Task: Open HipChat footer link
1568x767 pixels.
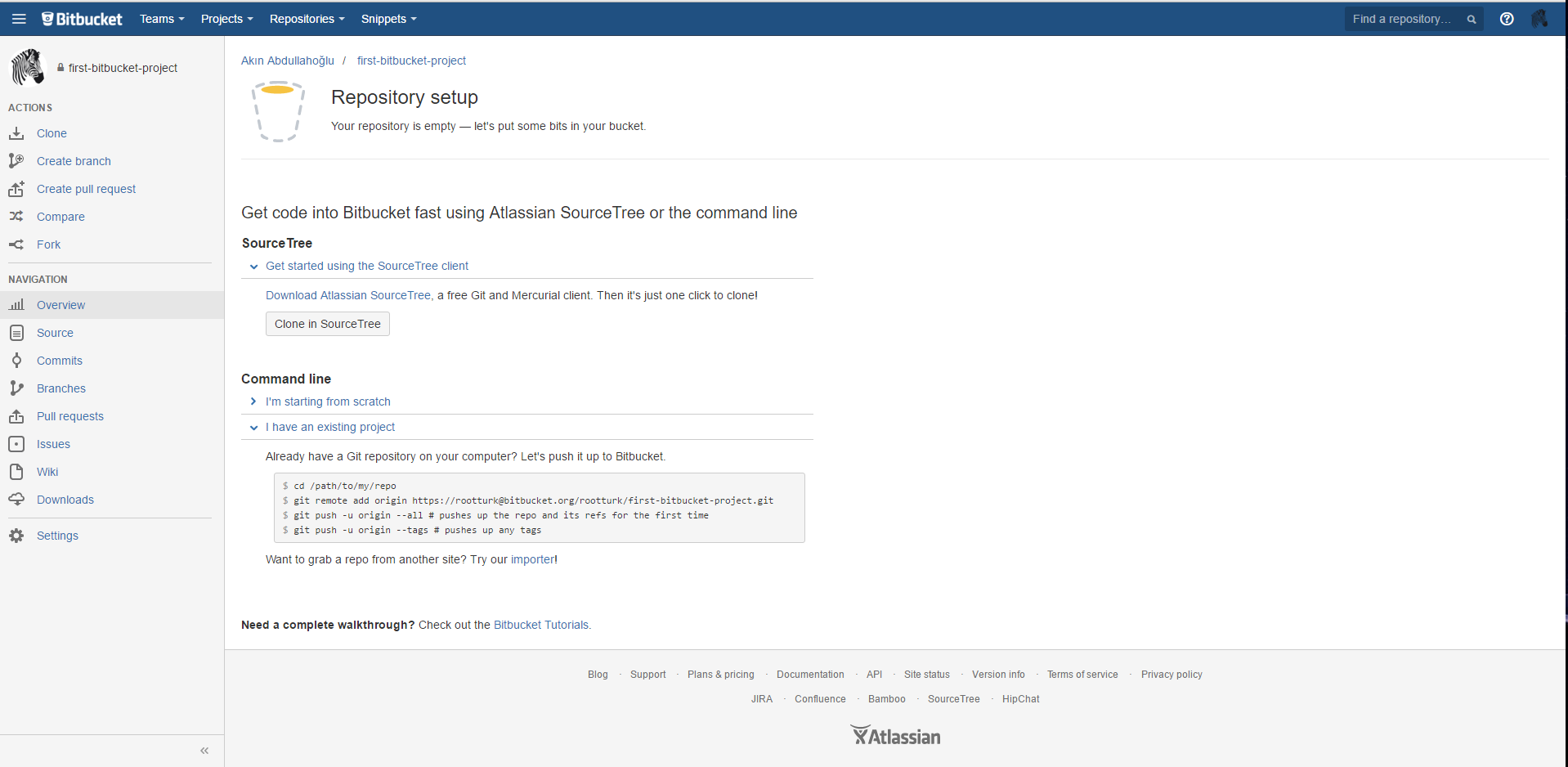Action: tap(1021, 699)
